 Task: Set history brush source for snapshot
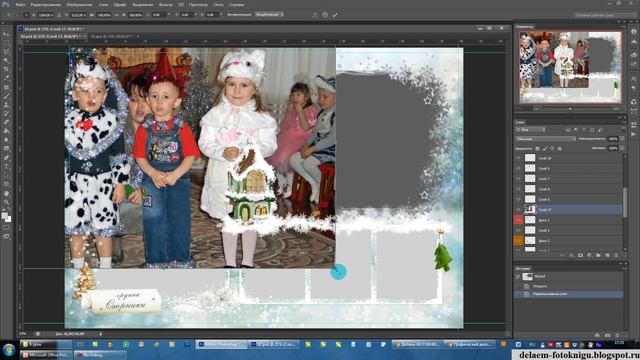tap(518, 276)
